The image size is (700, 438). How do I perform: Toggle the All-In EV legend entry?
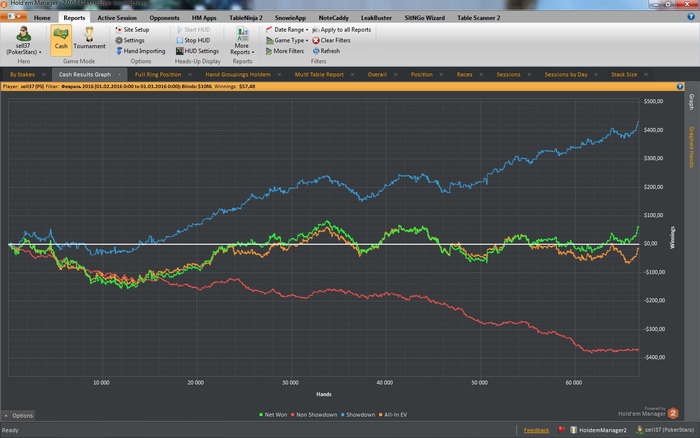393,415
